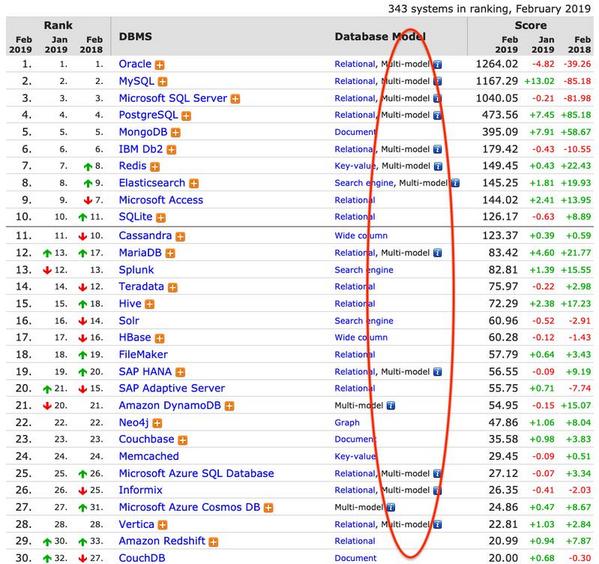Image resolution: width=599 pixels, height=564 pixels.
Task: Open the Splunk link
Action: pyautogui.click(x=136, y=270)
